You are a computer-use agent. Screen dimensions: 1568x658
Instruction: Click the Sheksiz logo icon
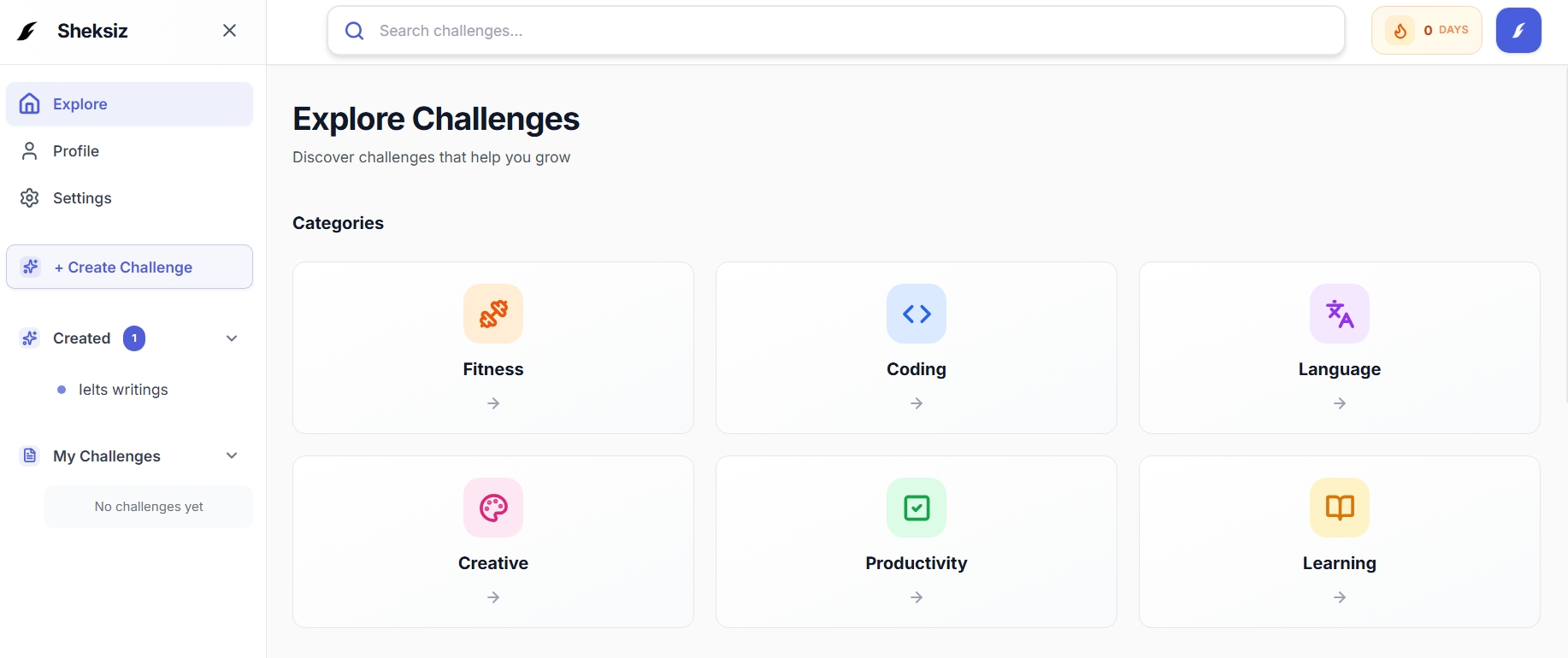click(x=28, y=31)
